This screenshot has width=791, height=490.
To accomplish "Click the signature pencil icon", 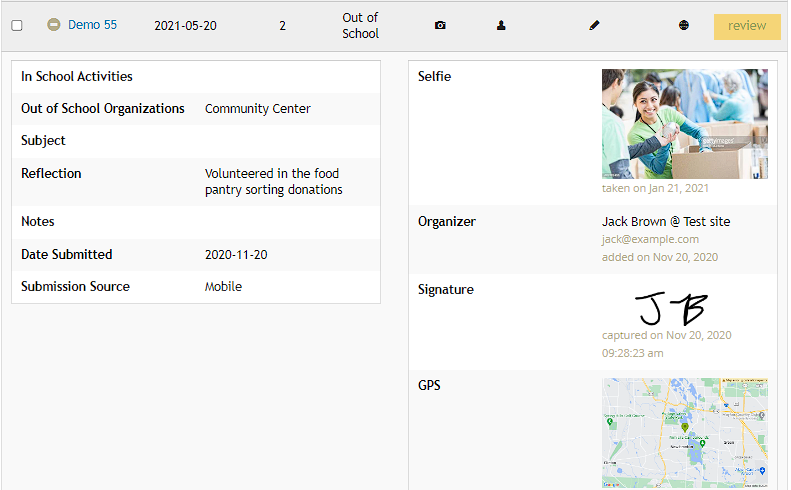I will (594, 26).
